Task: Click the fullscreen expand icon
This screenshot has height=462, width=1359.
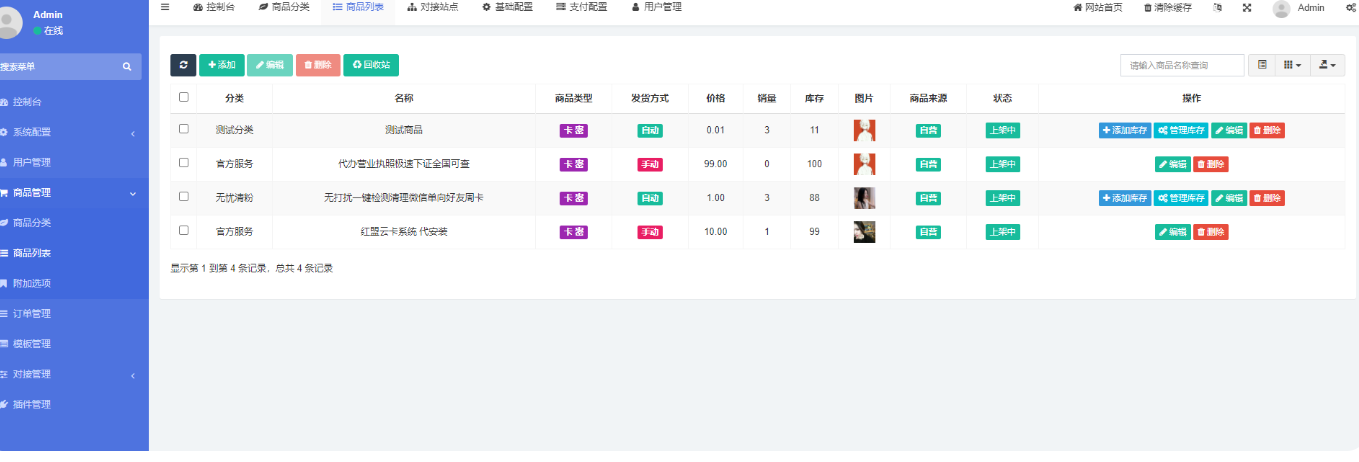Action: (x=1247, y=8)
